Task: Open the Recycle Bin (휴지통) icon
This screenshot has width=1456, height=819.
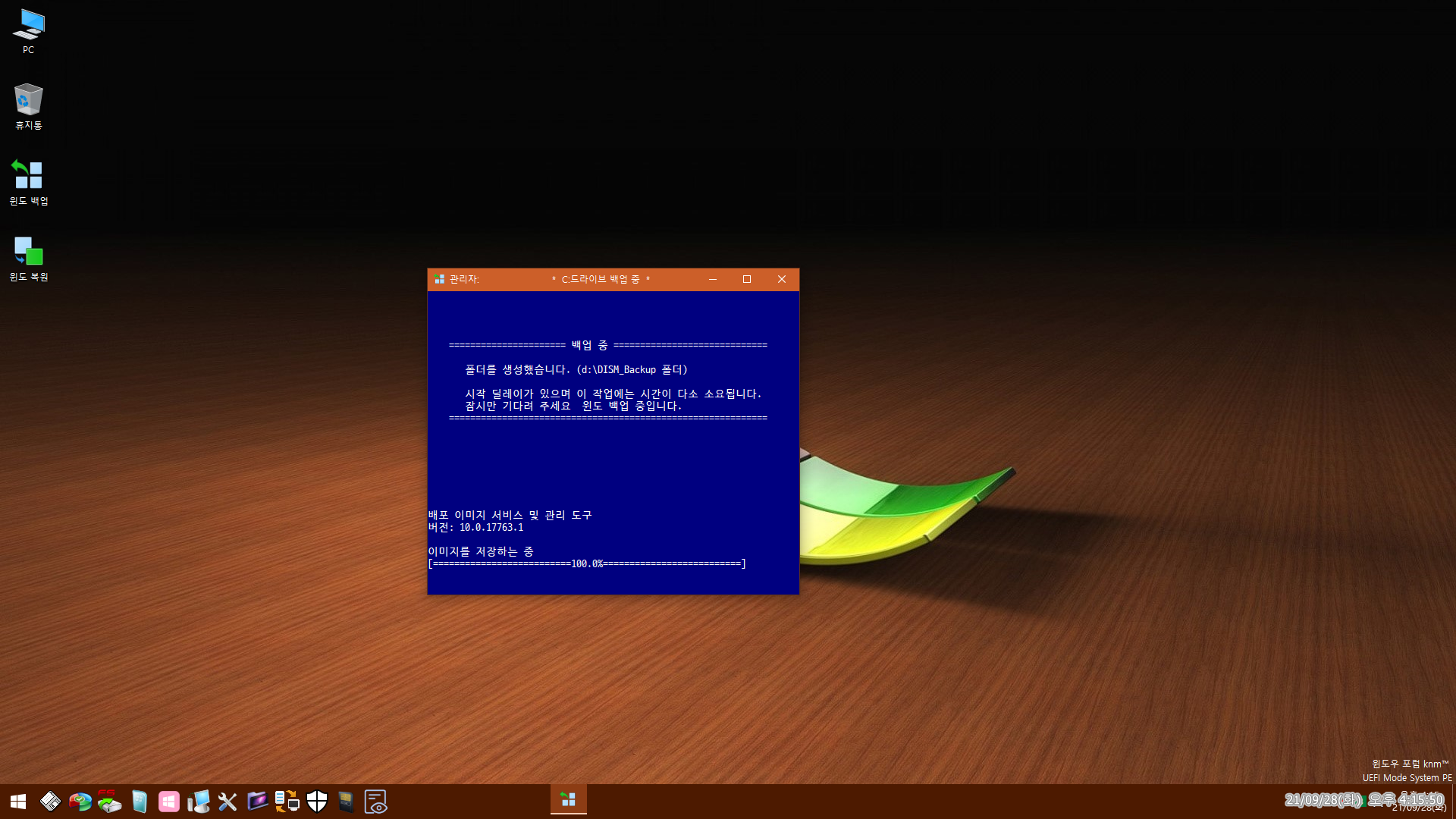Action: pos(28,106)
